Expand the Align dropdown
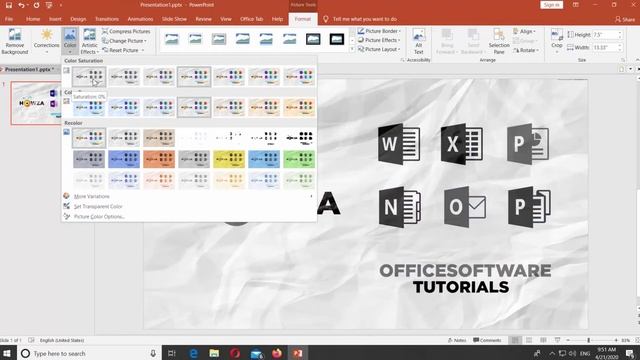Viewport: 640px width, 360px height. click(x=525, y=31)
